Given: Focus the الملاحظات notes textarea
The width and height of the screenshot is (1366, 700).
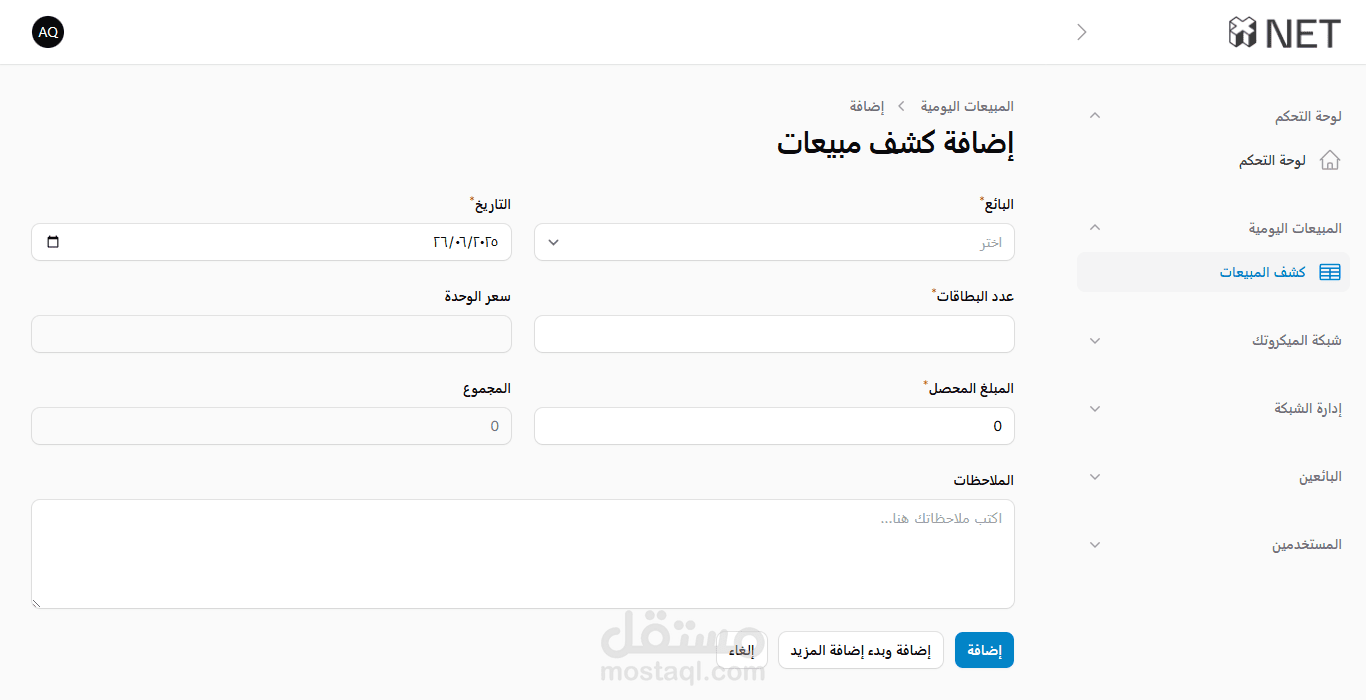Looking at the screenshot, I should tap(523, 554).
